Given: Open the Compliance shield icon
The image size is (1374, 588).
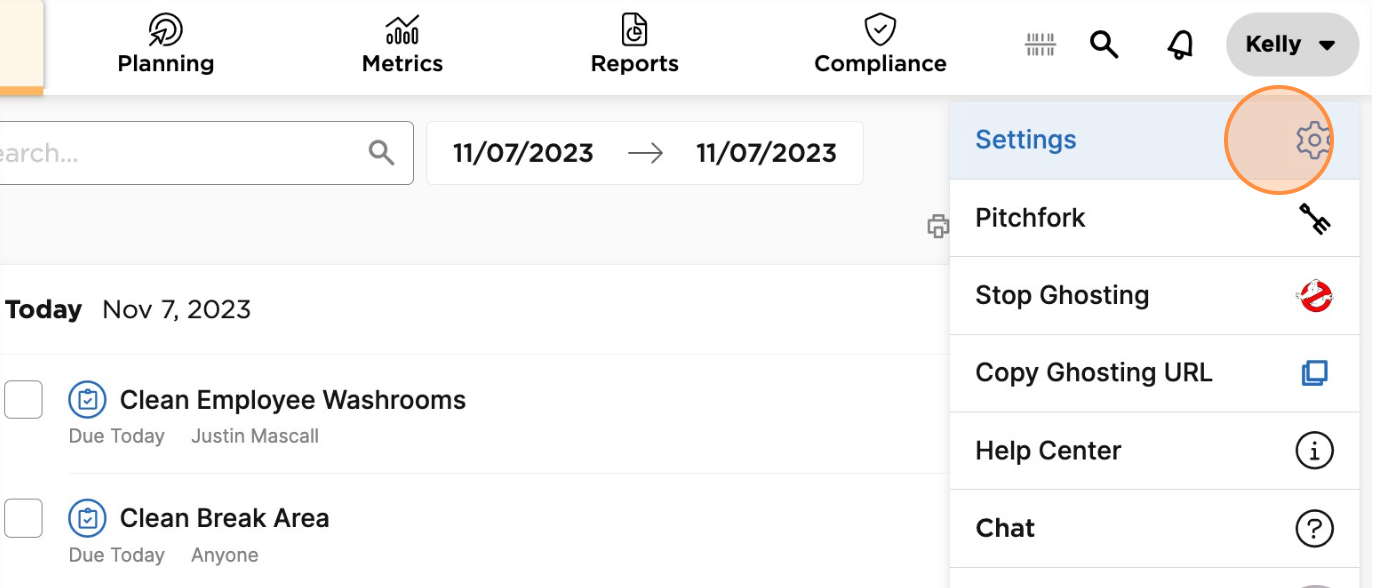Looking at the screenshot, I should (x=880, y=30).
